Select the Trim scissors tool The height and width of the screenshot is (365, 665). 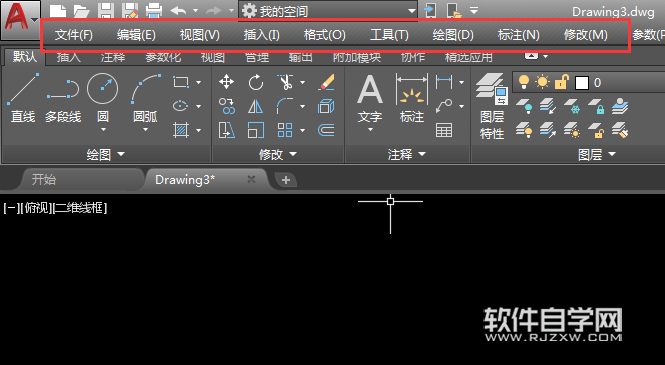[285, 82]
